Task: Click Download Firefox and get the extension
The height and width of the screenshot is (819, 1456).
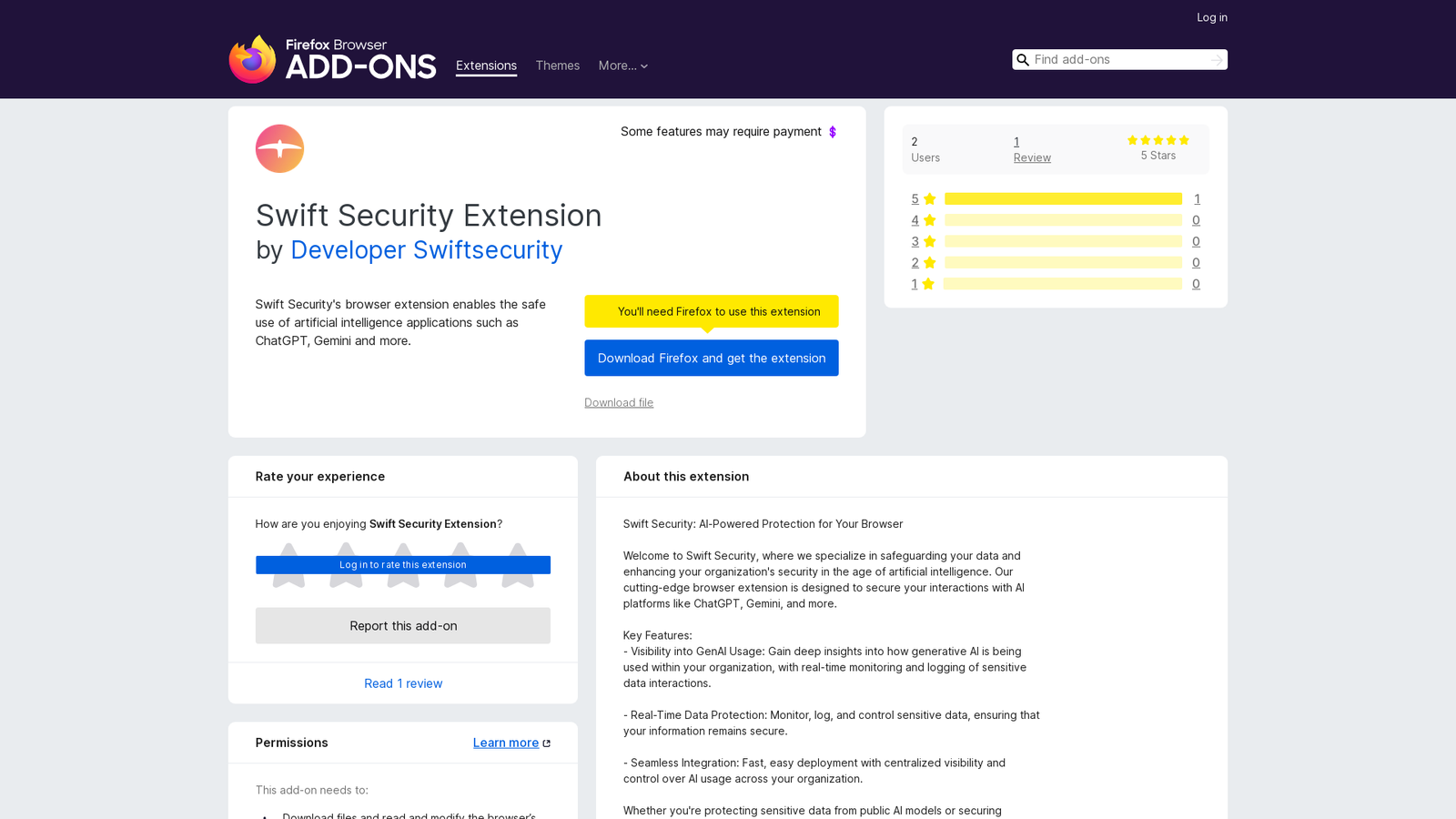Action: coord(712,358)
